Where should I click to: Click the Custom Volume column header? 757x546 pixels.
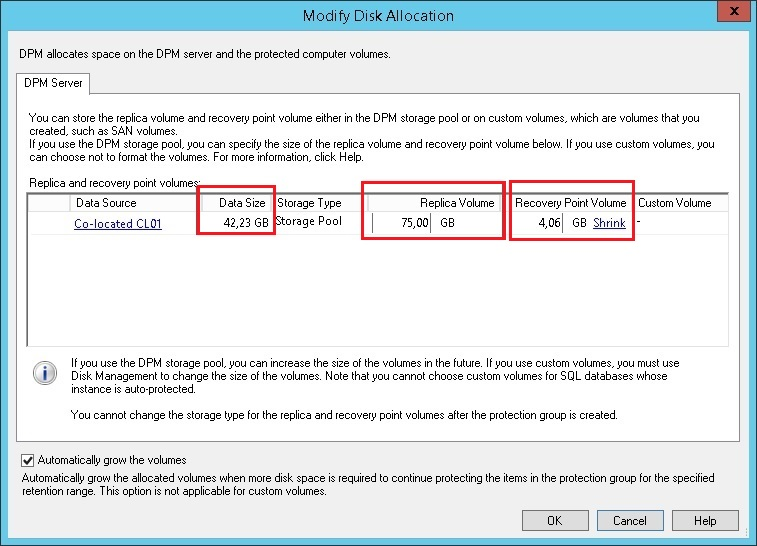(674, 203)
